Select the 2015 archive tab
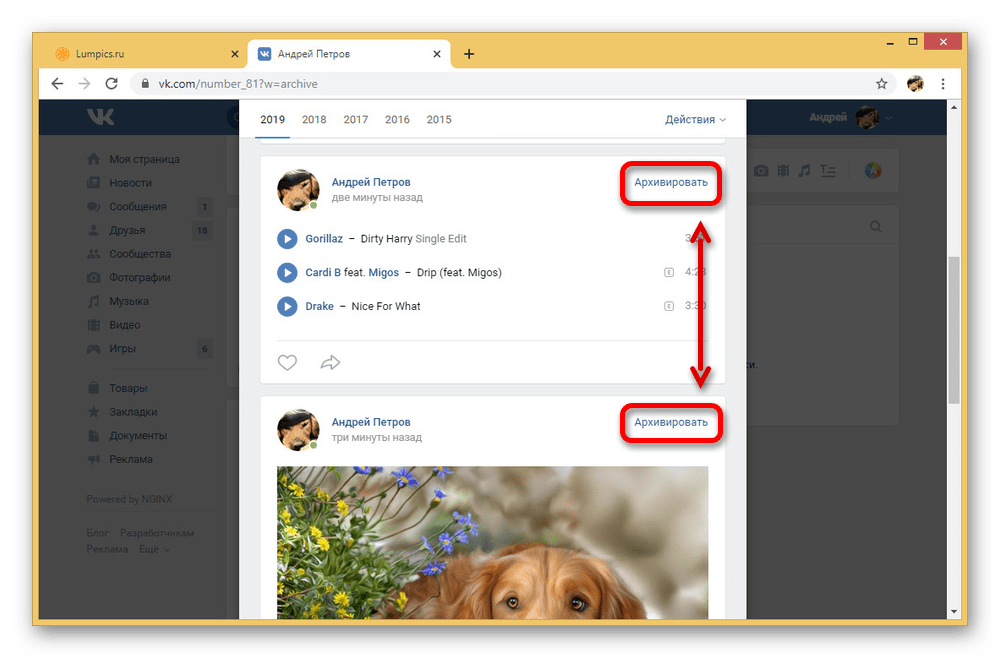Screen dimensions: 1000x658 pyautogui.click(x=439, y=120)
